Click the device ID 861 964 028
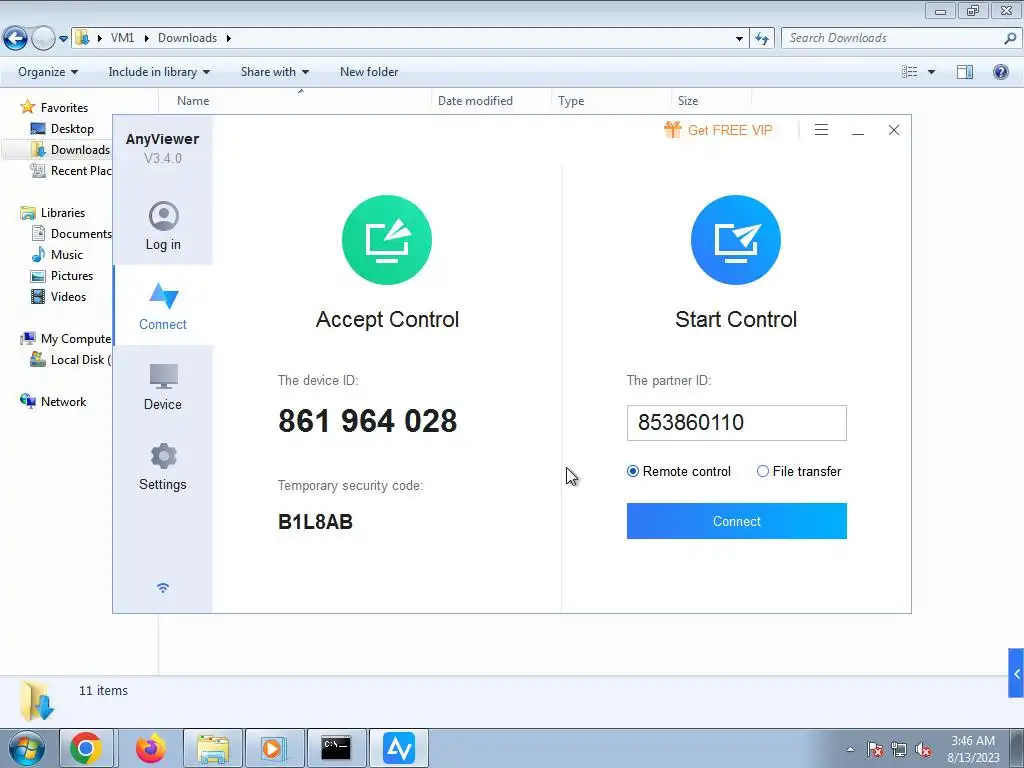 click(368, 421)
